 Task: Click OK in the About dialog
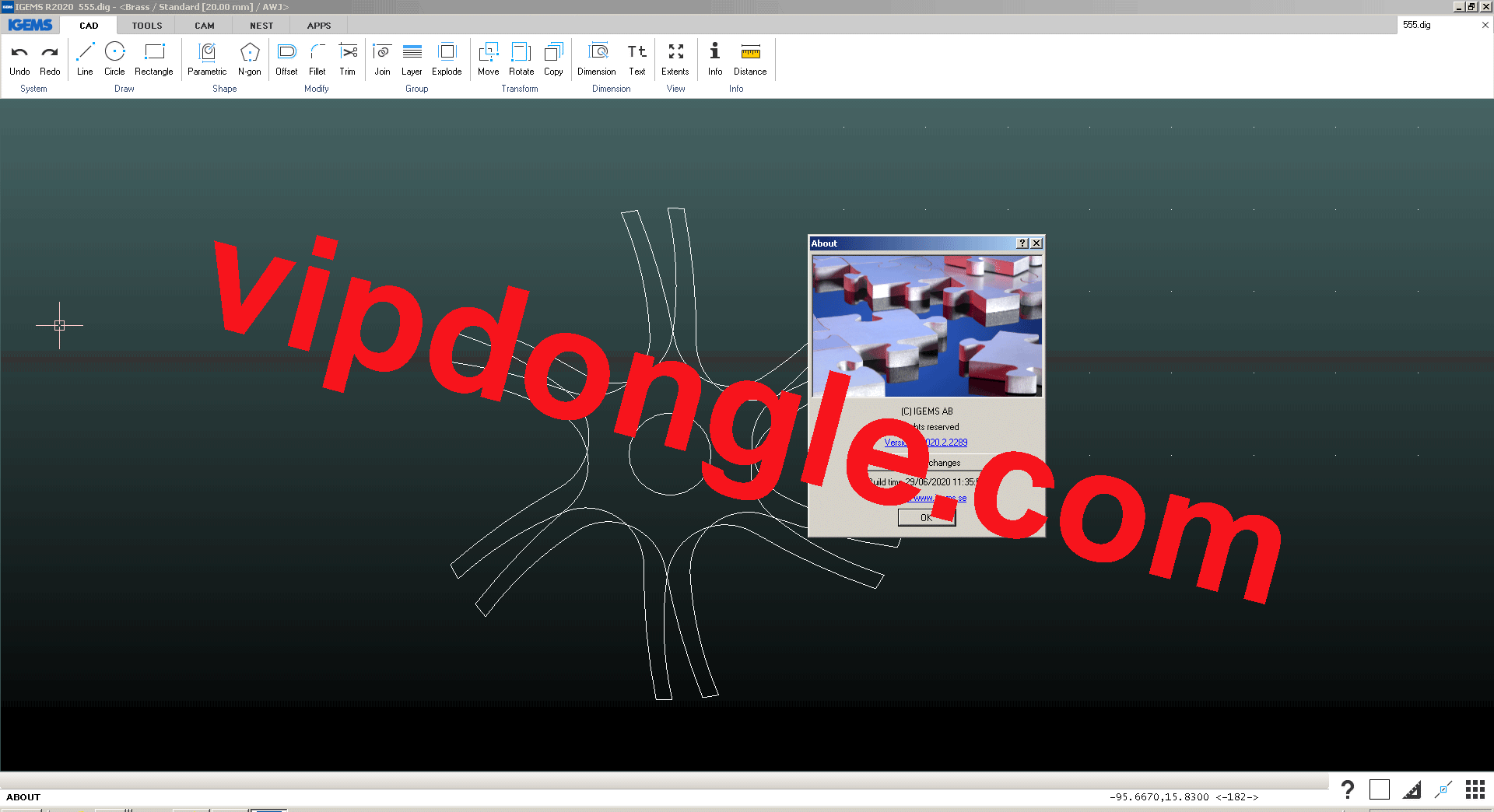click(926, 518)
